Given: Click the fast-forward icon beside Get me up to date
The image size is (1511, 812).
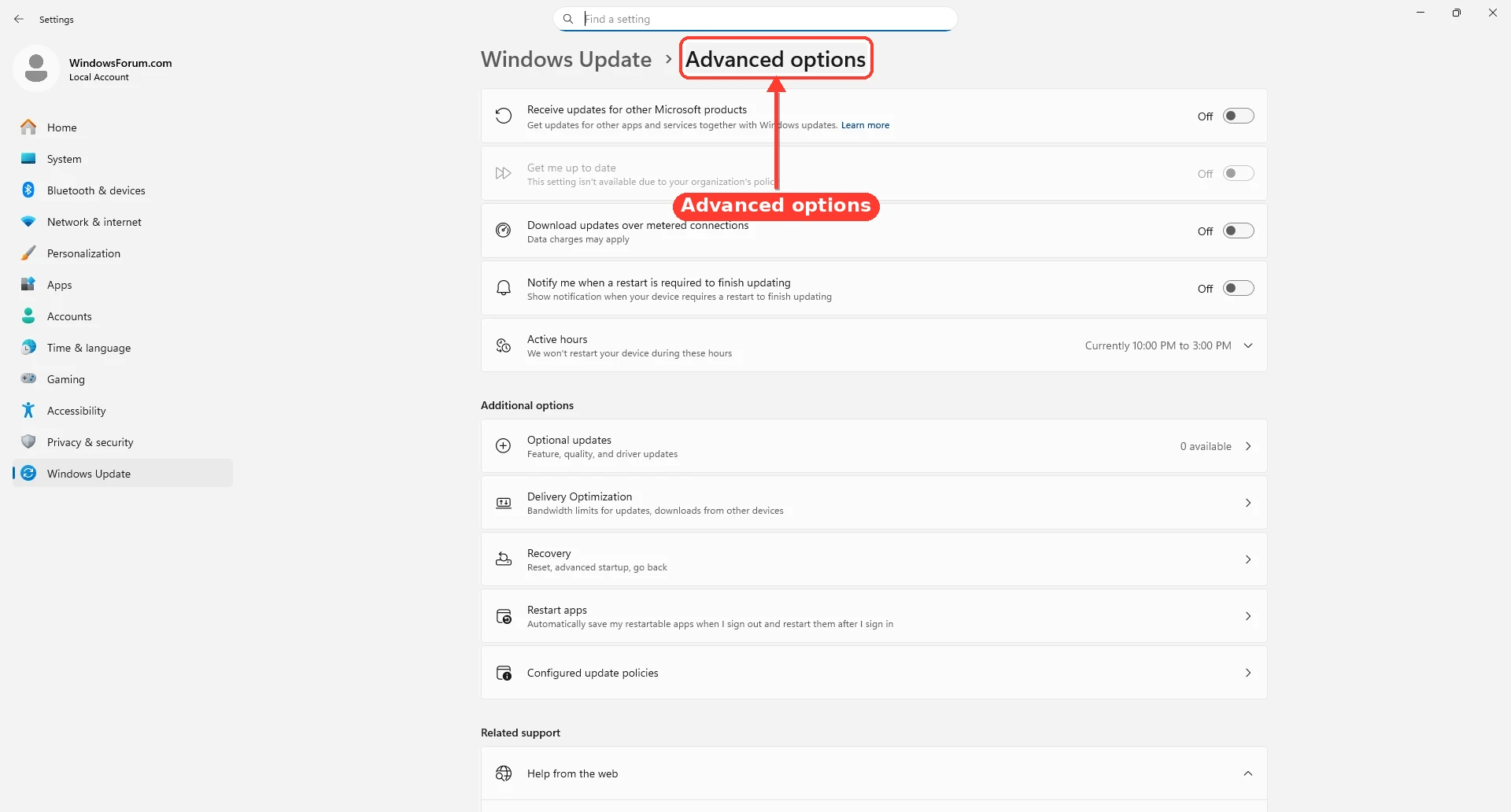Looking at the screenshot, I should point(504,173).
